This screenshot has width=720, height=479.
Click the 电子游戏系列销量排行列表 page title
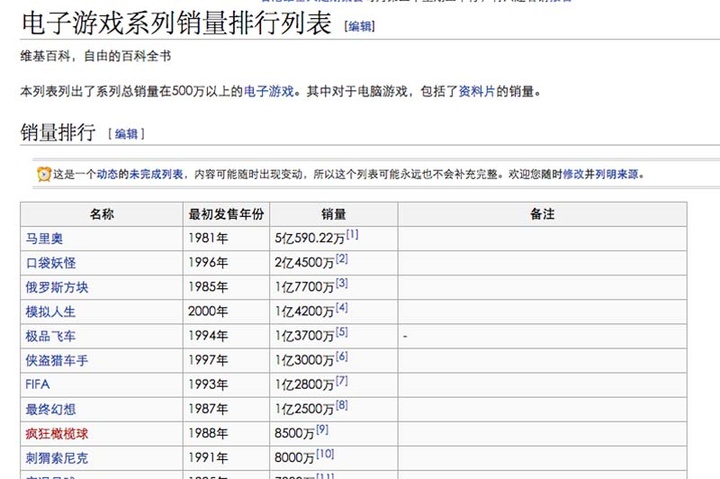[x=177, y=23]
